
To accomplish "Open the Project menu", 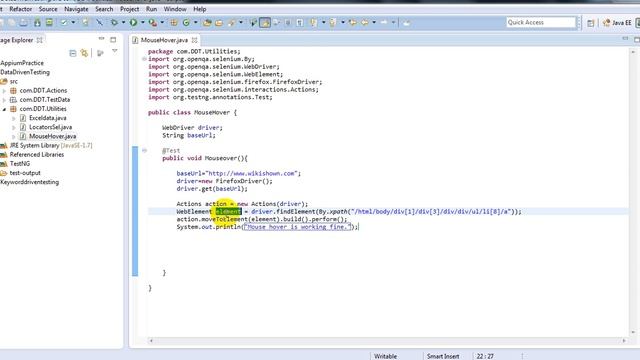I will pyautogui.click(x=129, y=9).
